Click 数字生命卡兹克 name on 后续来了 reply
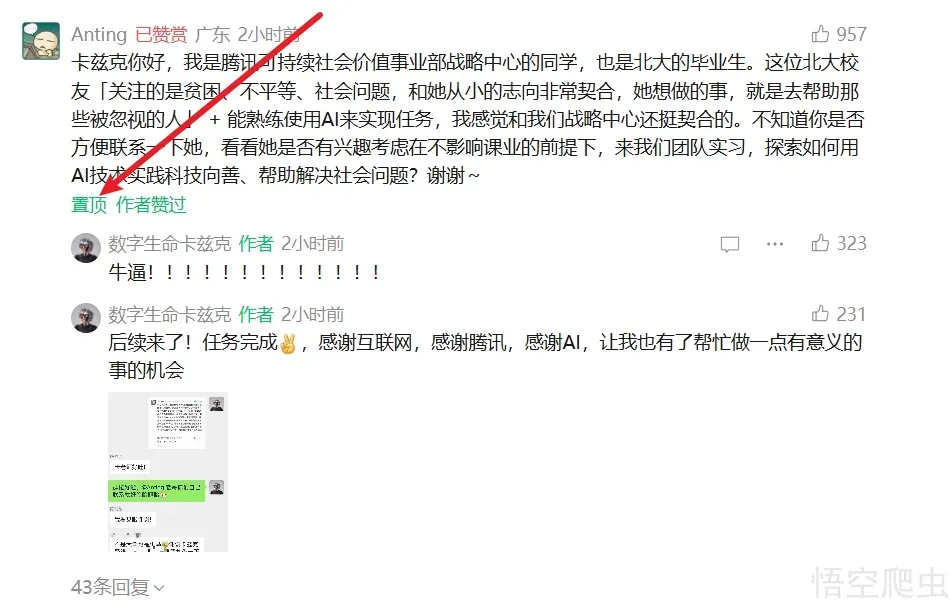 coord(170,315)
